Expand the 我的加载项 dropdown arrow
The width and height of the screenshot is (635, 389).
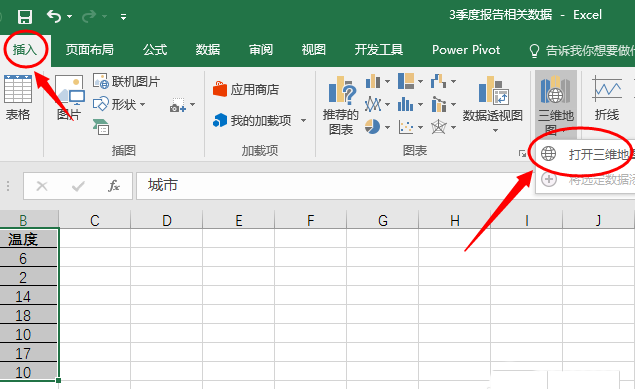point(303,120)
